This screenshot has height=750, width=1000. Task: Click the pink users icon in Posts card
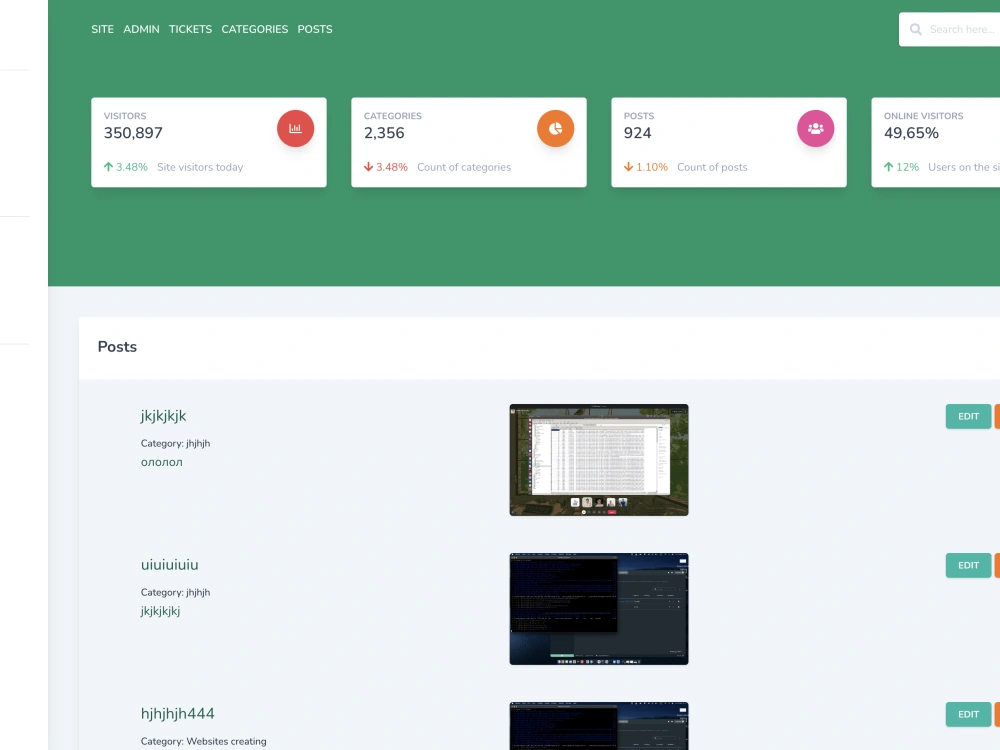[816, 128]
